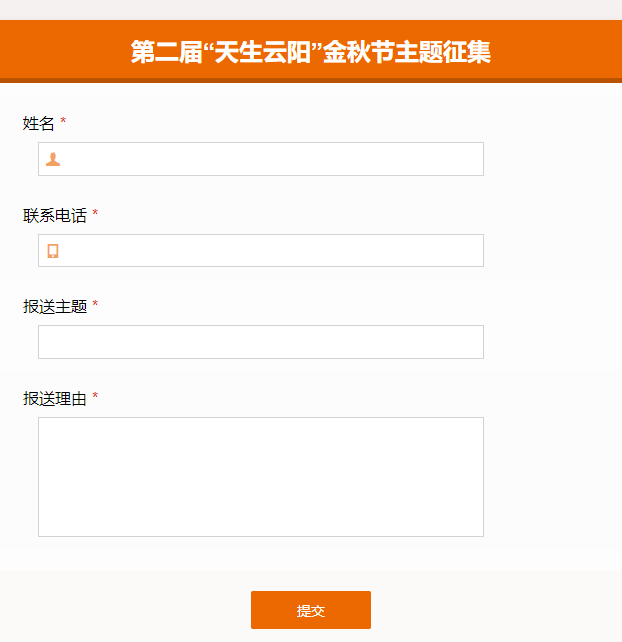The width and height of the screenshot is (622, 642).
Task: Click the blank footer area left of 提交
Action: pos(120,608)
